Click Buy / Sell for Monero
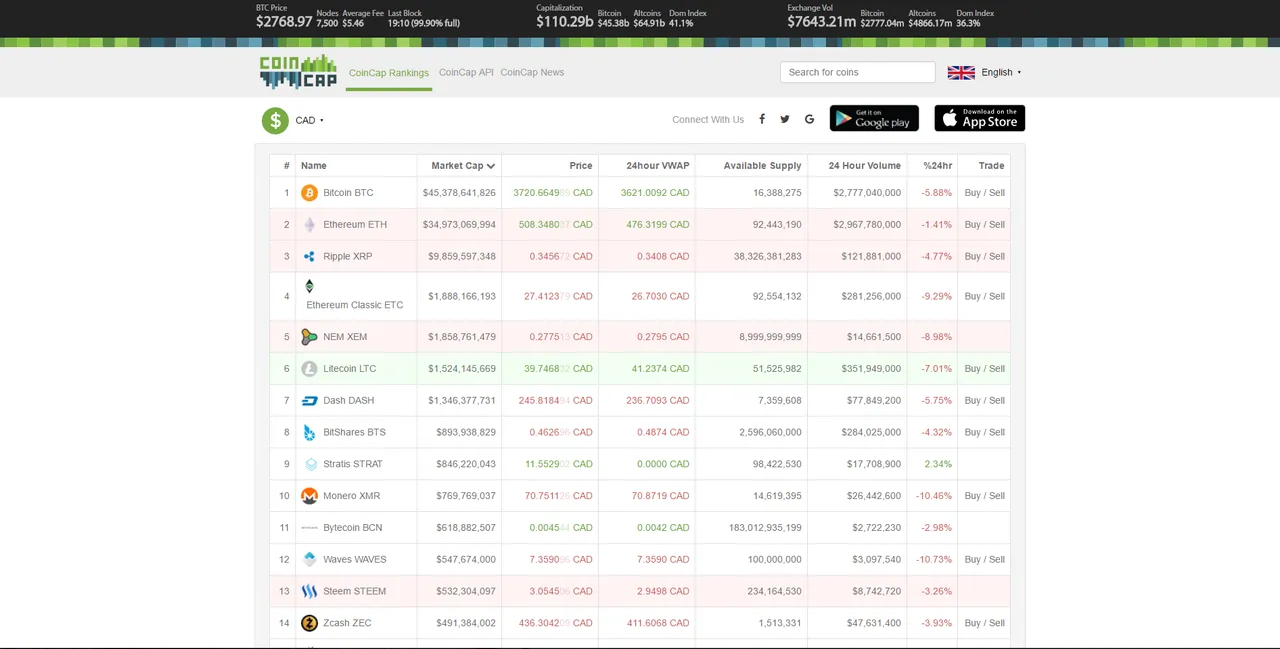1280x649 pixels. 985,496
